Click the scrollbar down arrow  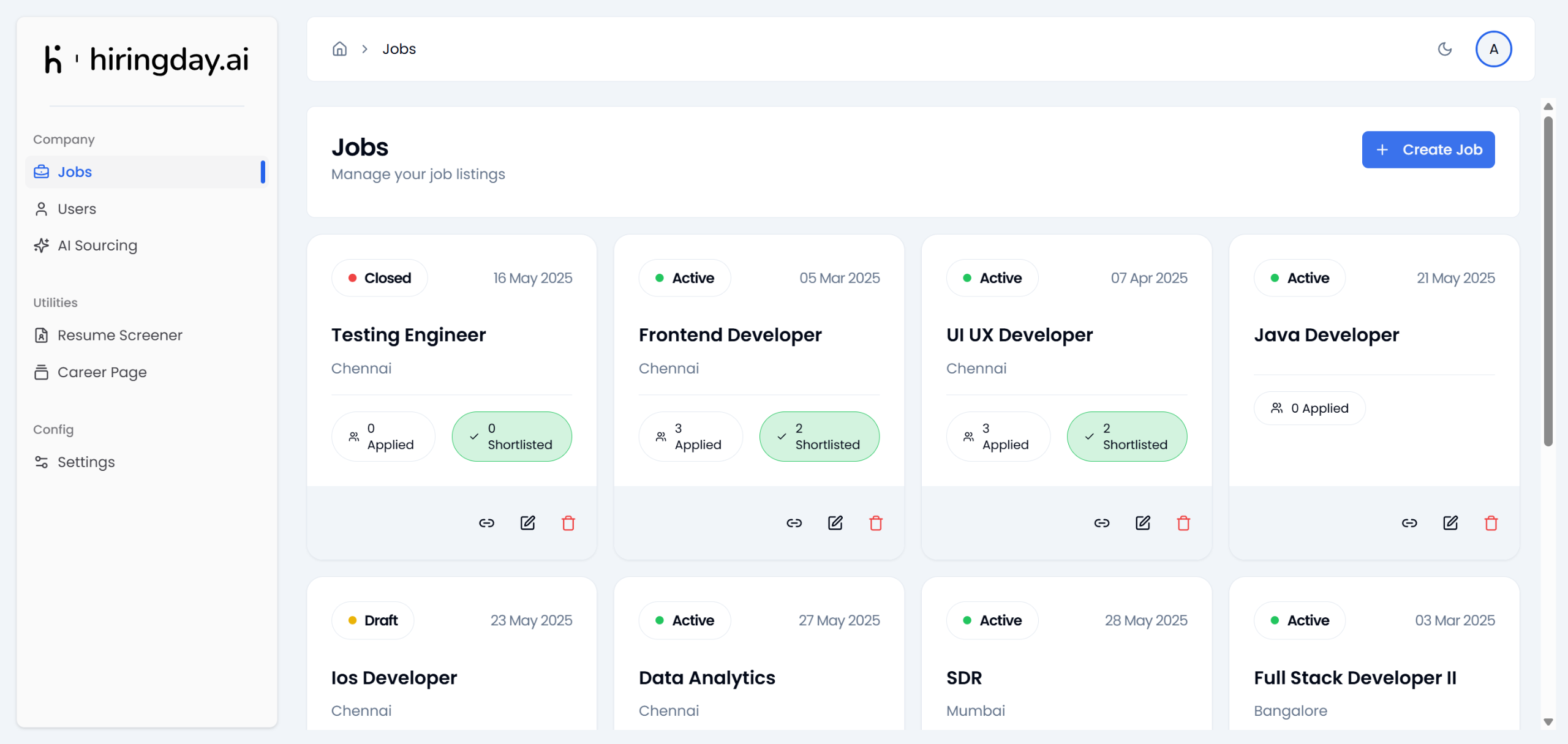[x=1548, y=722]
